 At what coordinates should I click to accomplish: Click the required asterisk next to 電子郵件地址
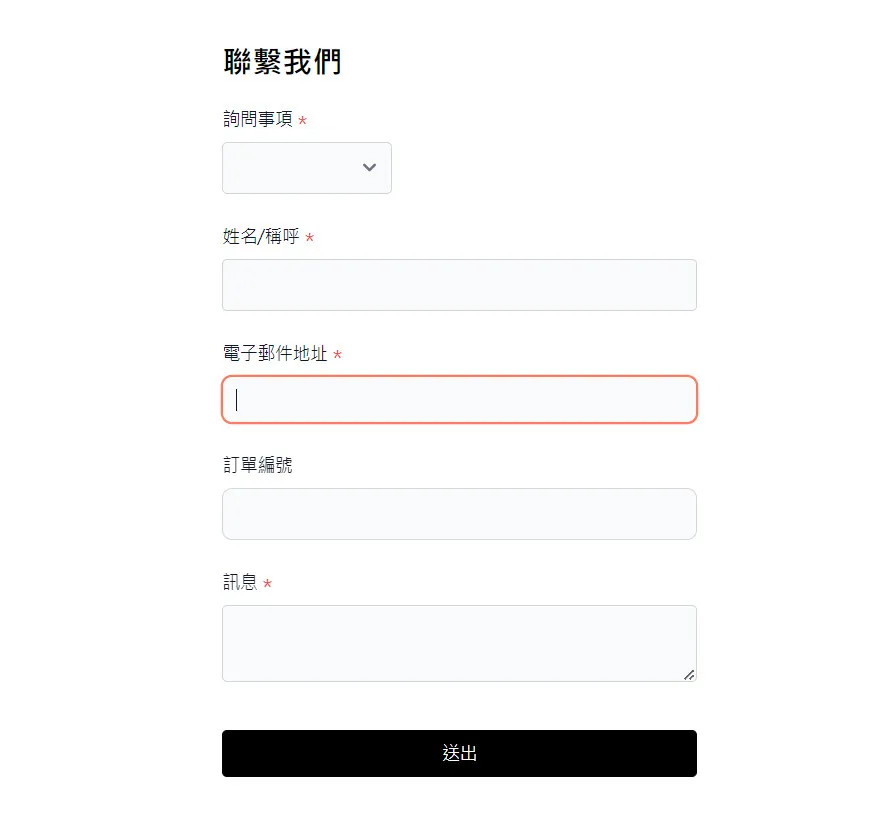click(x=338, y=355)
